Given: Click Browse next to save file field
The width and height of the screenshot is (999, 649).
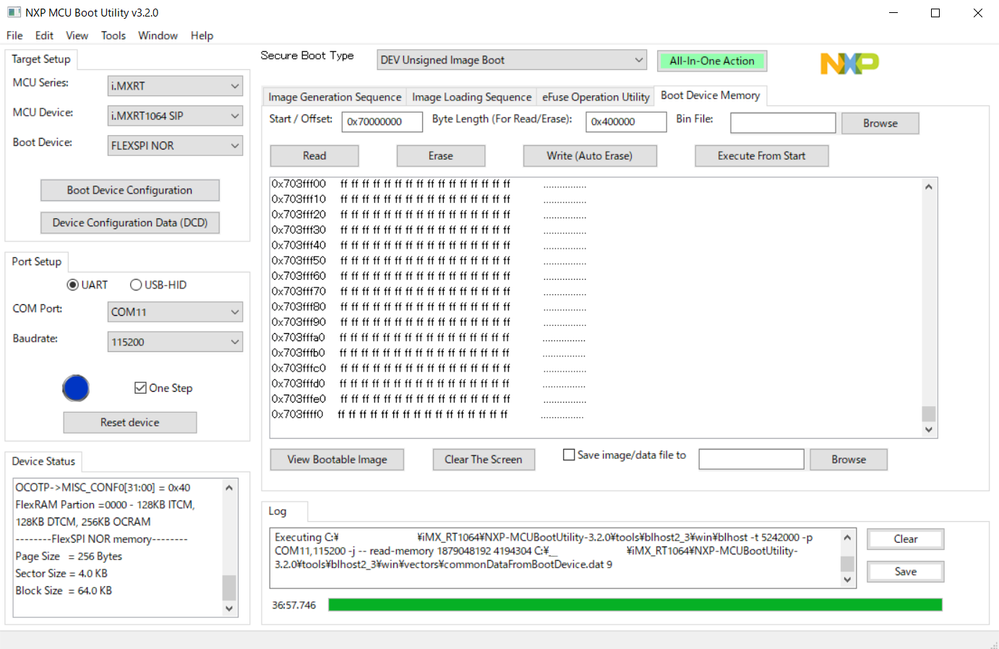Looking at the screenshot, I should pyautogui.click(x=848, y=459).
